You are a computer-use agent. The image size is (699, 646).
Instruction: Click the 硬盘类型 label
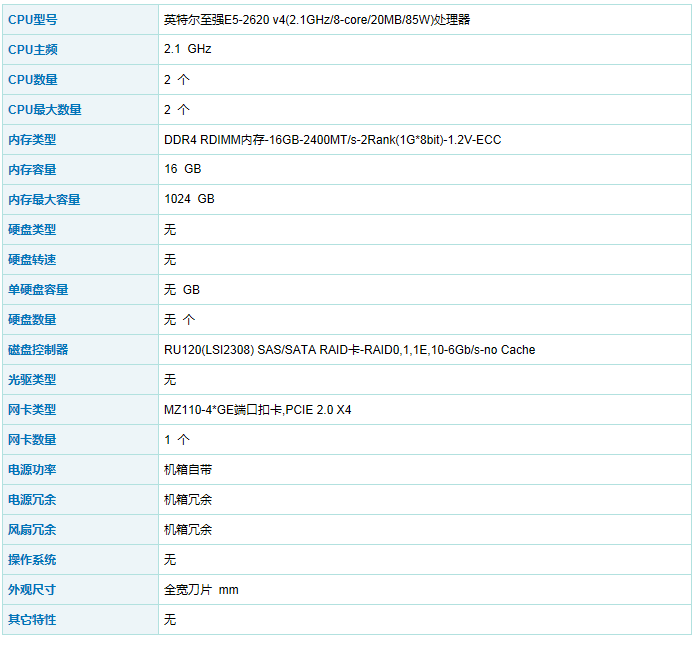tap(32, 230)
